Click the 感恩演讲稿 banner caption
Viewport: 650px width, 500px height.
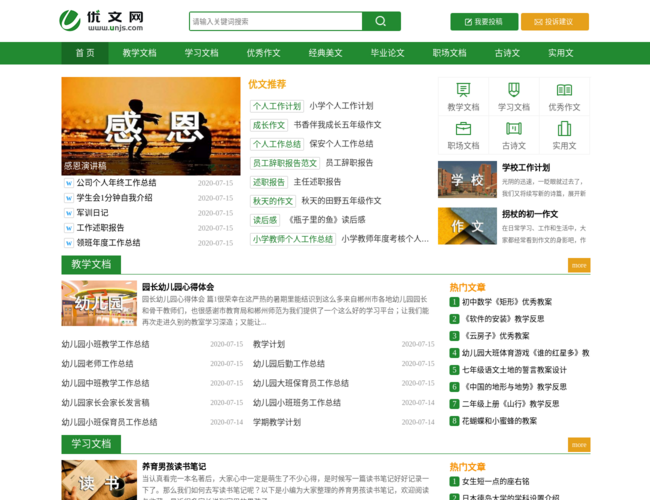85,166
